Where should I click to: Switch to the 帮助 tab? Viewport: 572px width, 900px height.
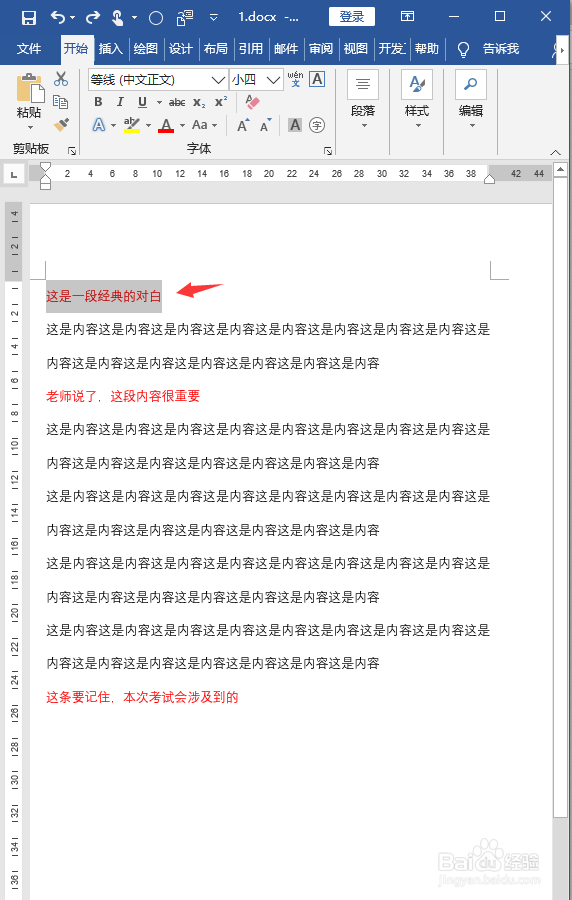click(426, 49)
